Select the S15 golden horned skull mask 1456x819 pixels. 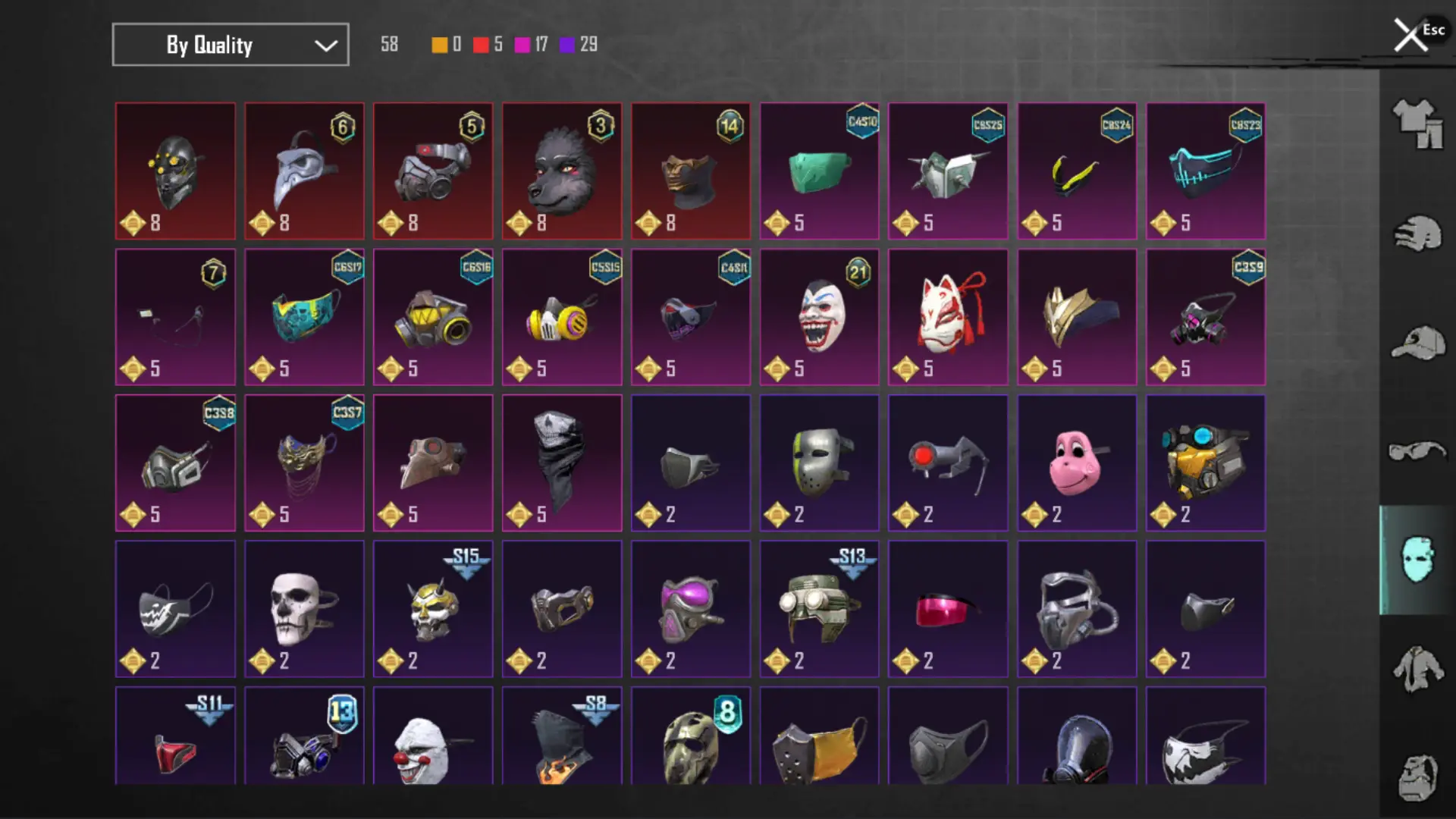[x=433, y=609]
